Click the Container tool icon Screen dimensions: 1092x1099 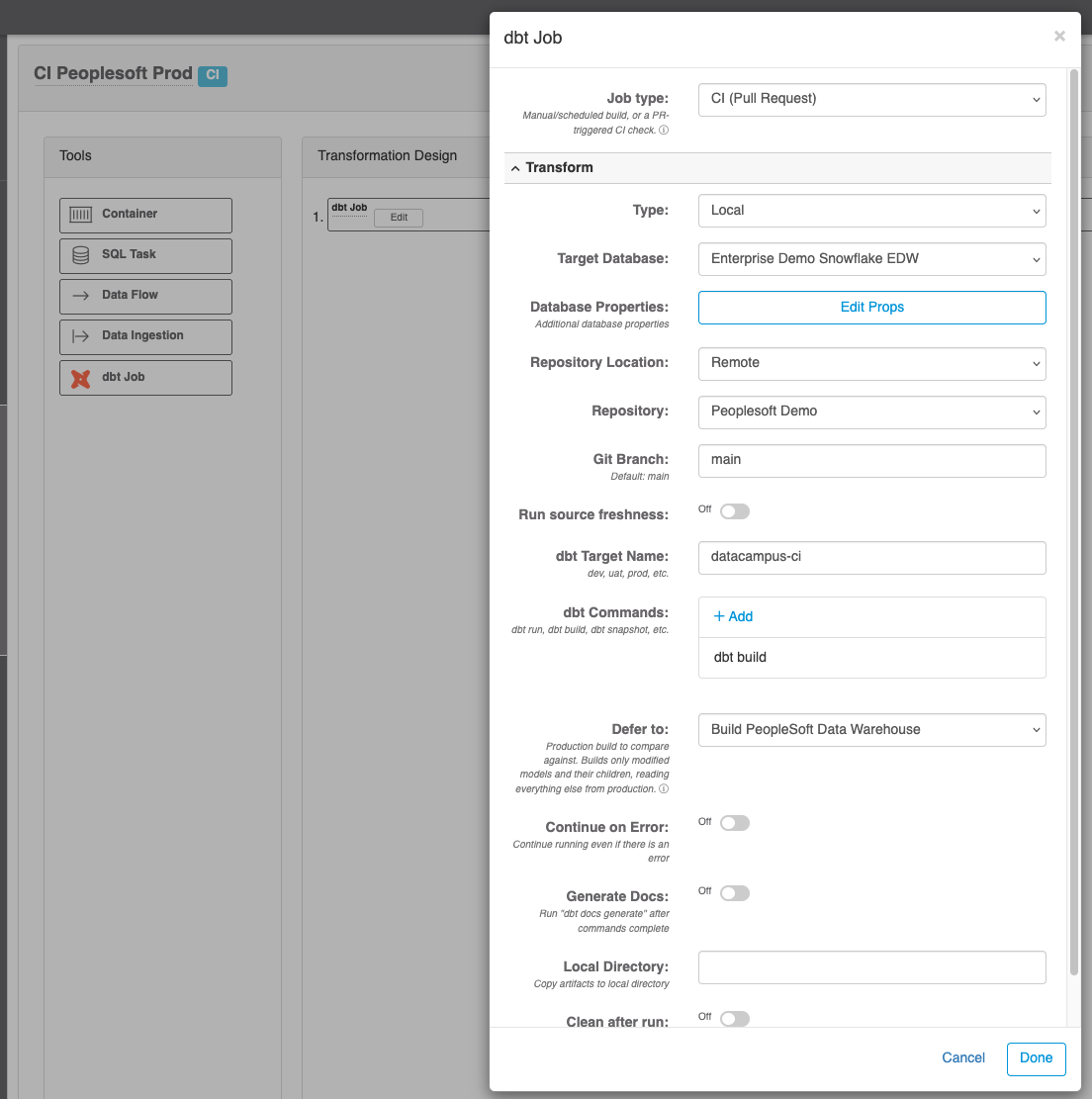tap(80, 215)
